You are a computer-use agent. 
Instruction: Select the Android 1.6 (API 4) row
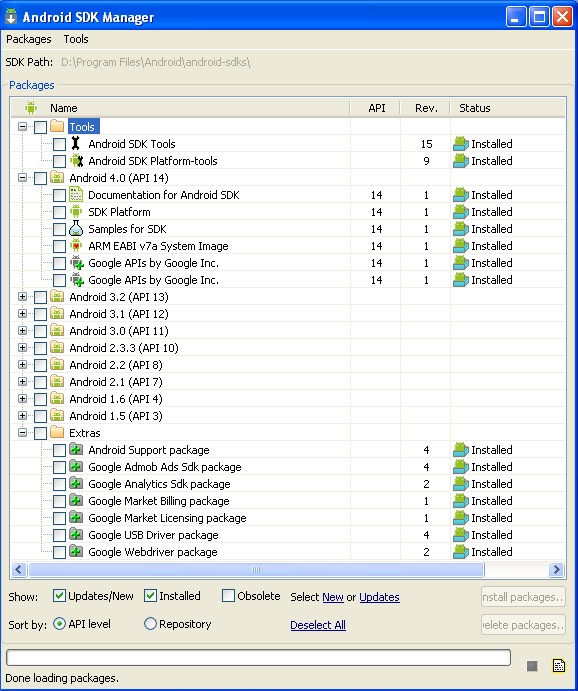coord(288,399)
